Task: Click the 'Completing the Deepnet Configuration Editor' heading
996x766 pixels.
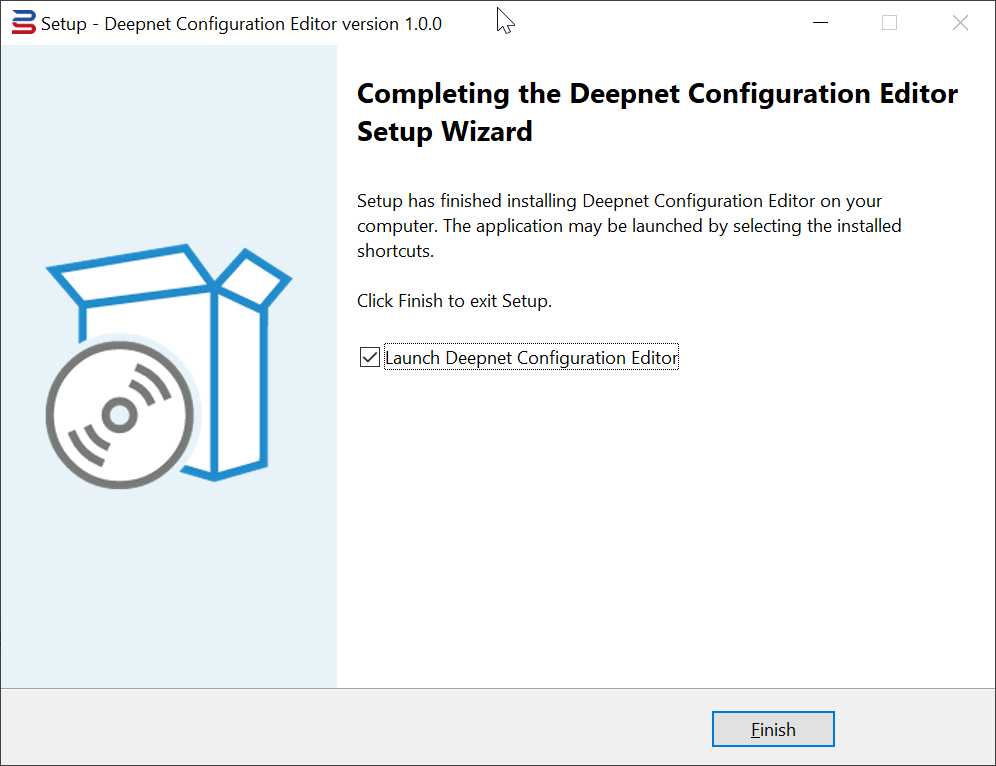Action: point(657,94)
